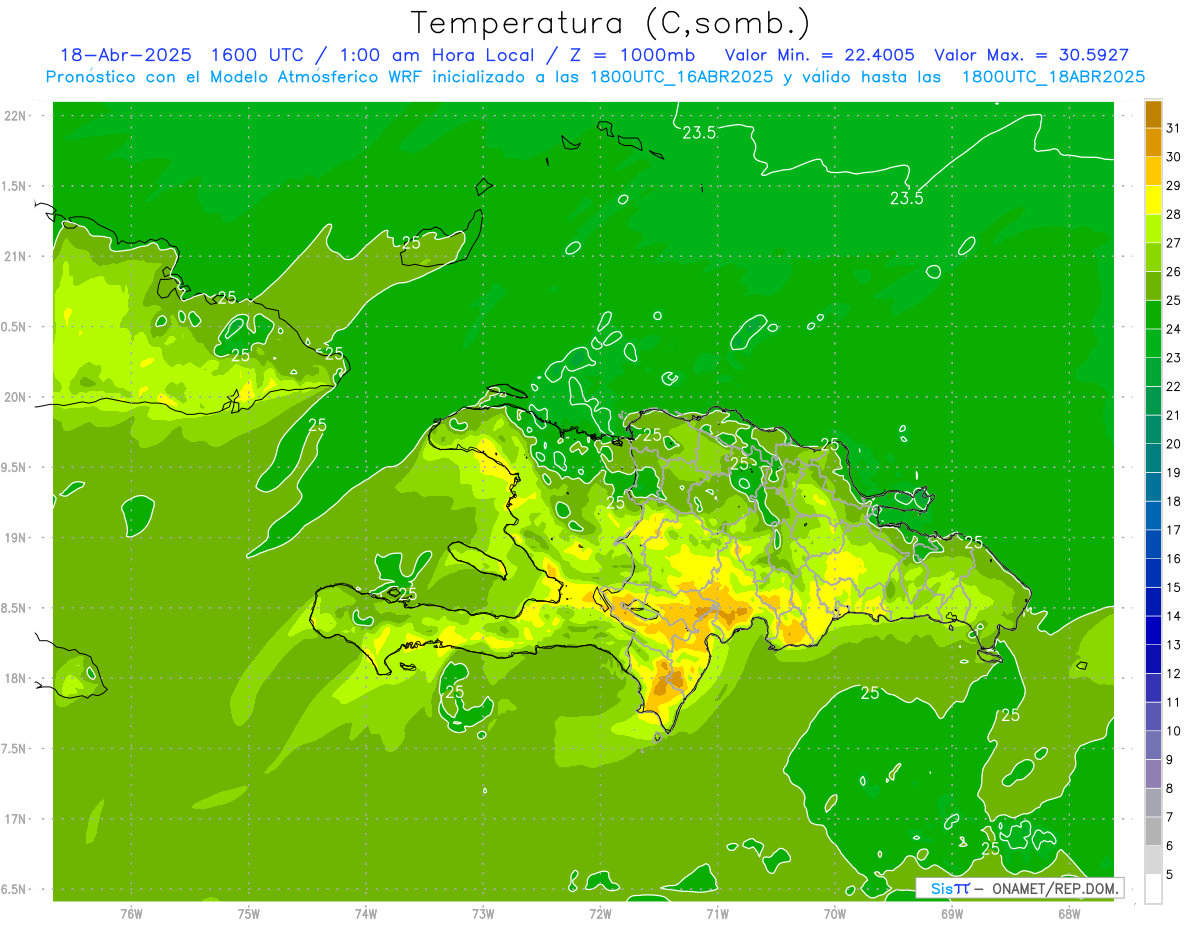The width and height of the screenshot is (1200, 927).
Task: Click purple swatch between 9 and 10
Action: pyautogui.click(x=1153, y=745)
